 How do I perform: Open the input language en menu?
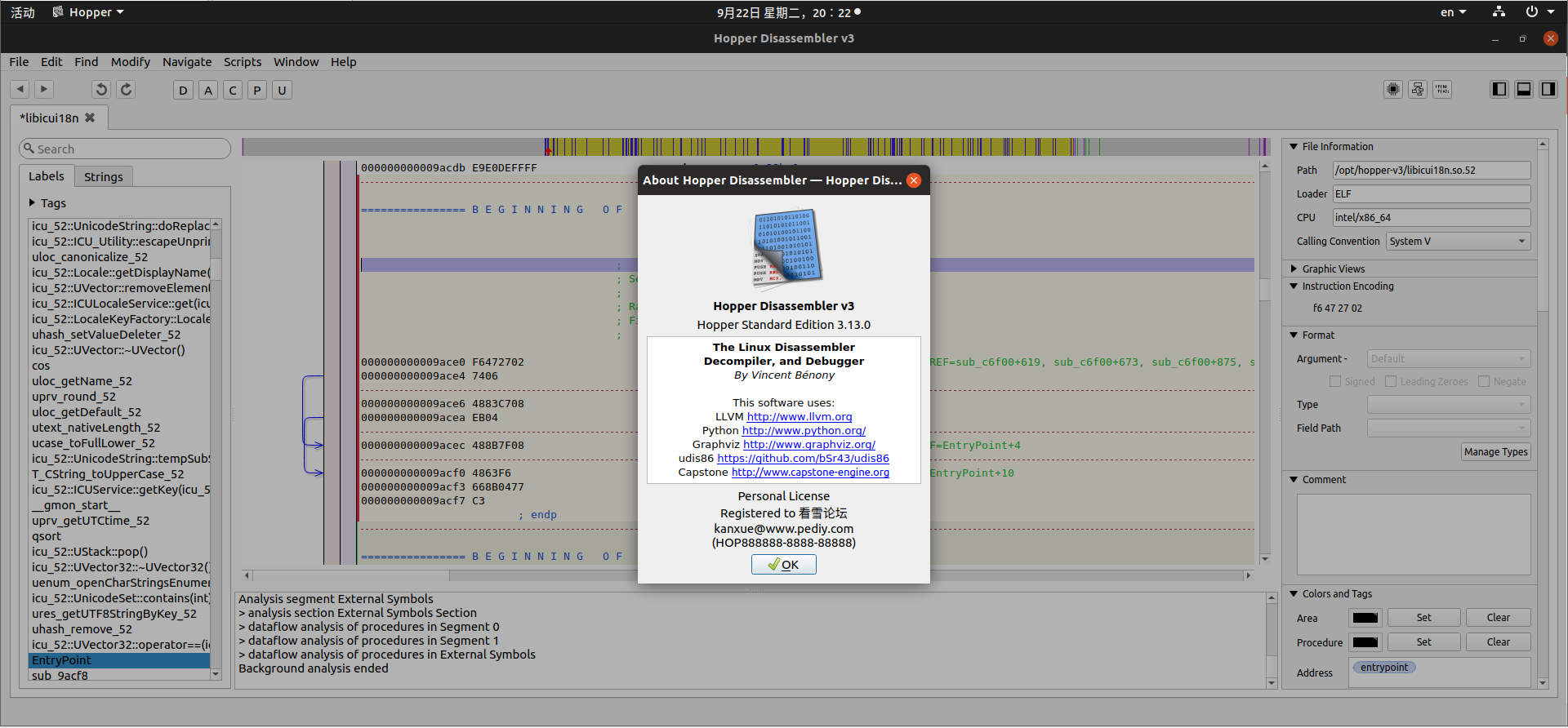[x=1453, y=12]
